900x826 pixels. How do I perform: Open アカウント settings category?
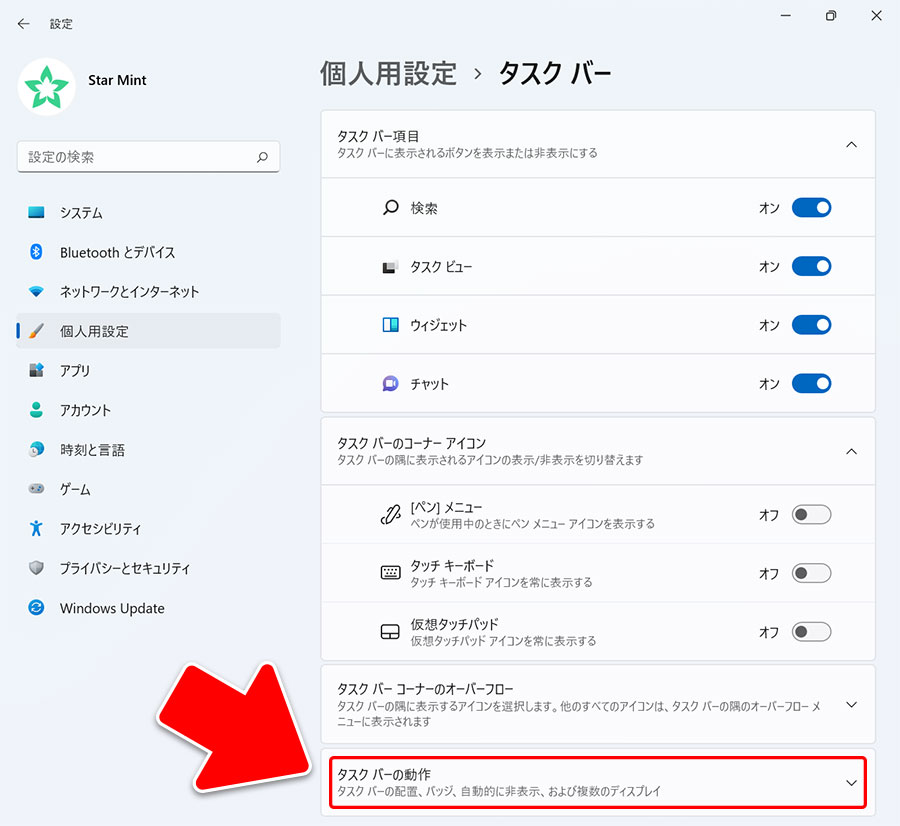click(x=148, y=410)
